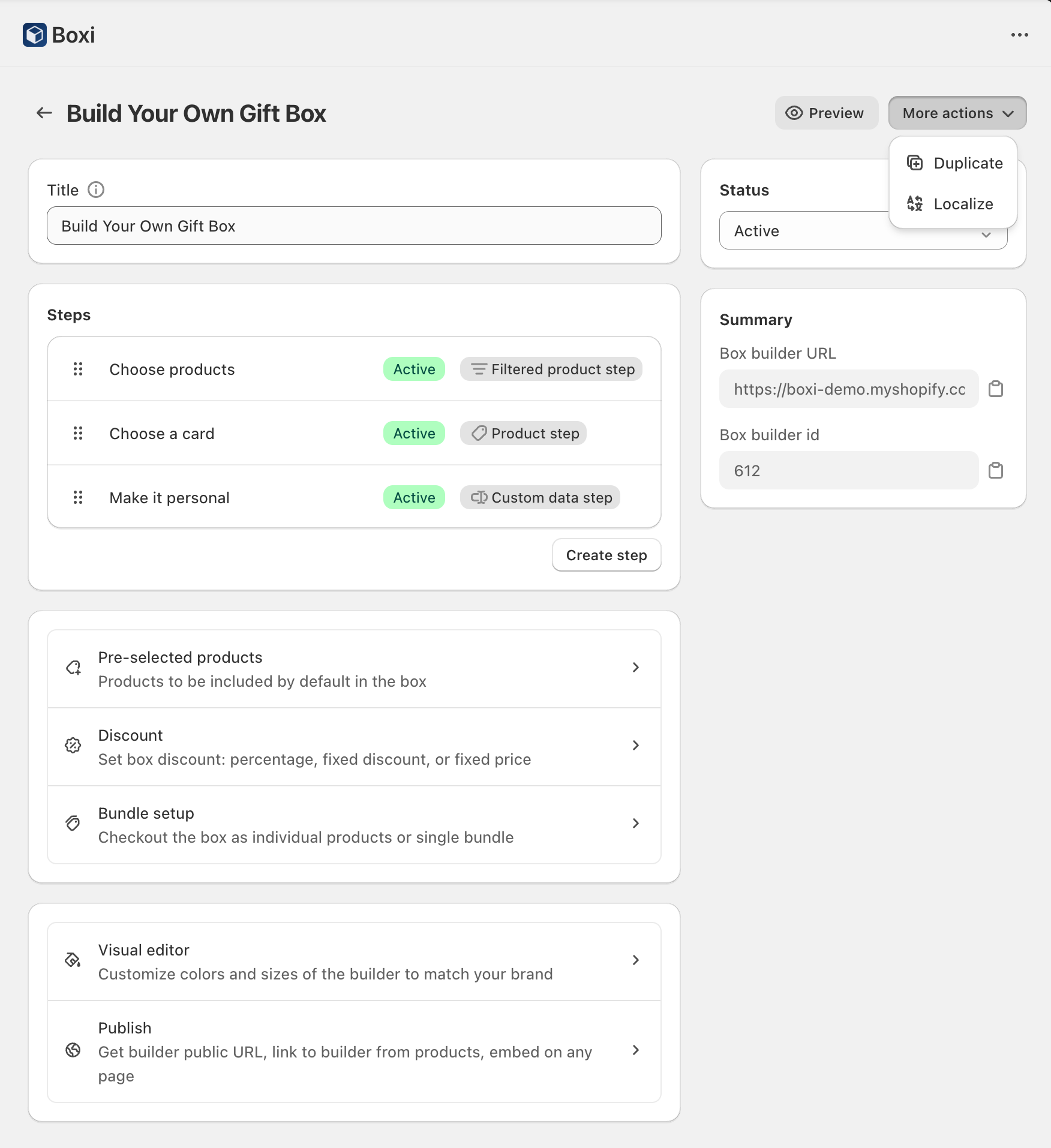Image resolution: width=1051 pixels, height=1148 pixels.
Task: Grab the Make it personal drag handle
Action: [78, 497]
